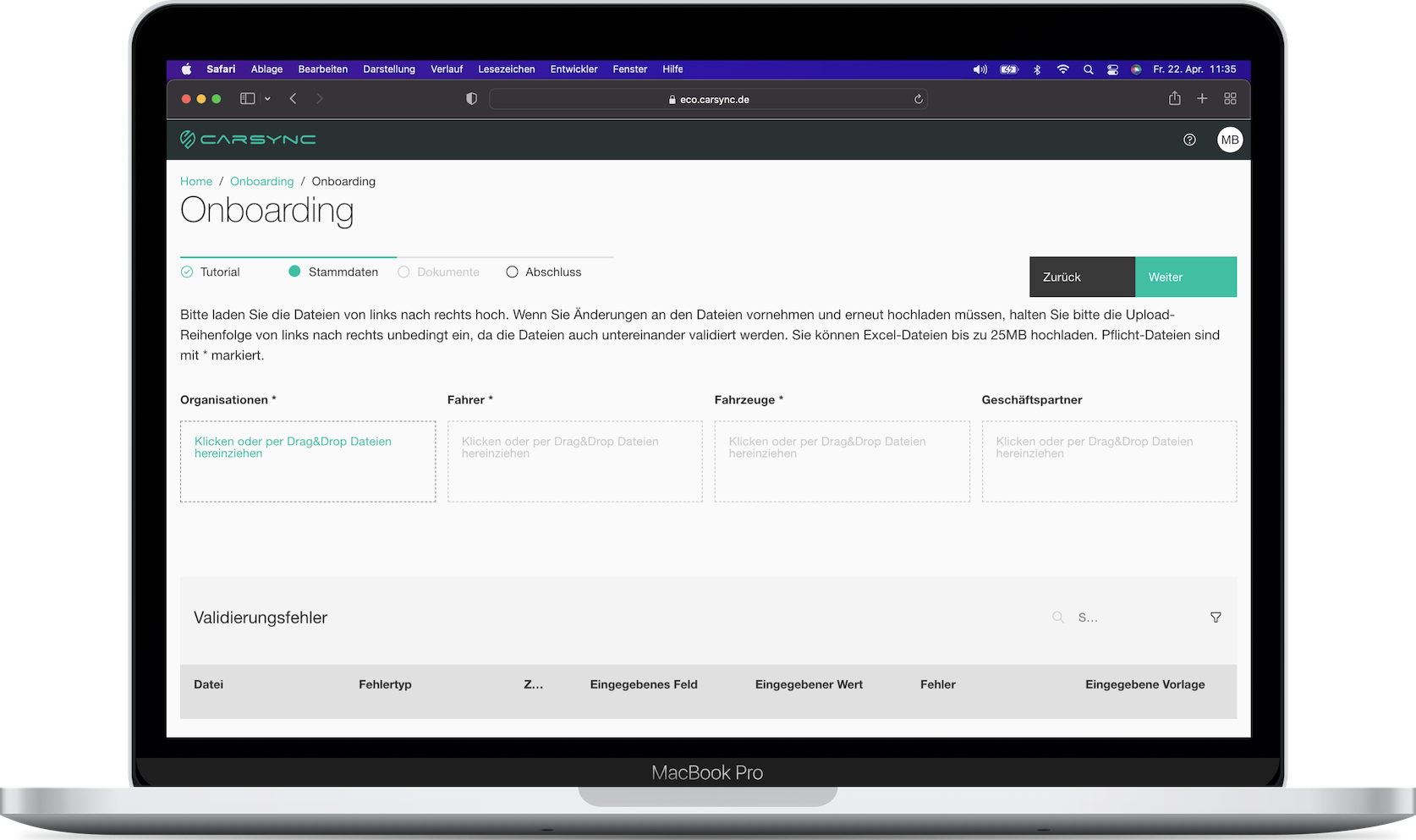Sort by the Fehler column header
This screenshot has width=1416, height=840.
coord(938,684)
